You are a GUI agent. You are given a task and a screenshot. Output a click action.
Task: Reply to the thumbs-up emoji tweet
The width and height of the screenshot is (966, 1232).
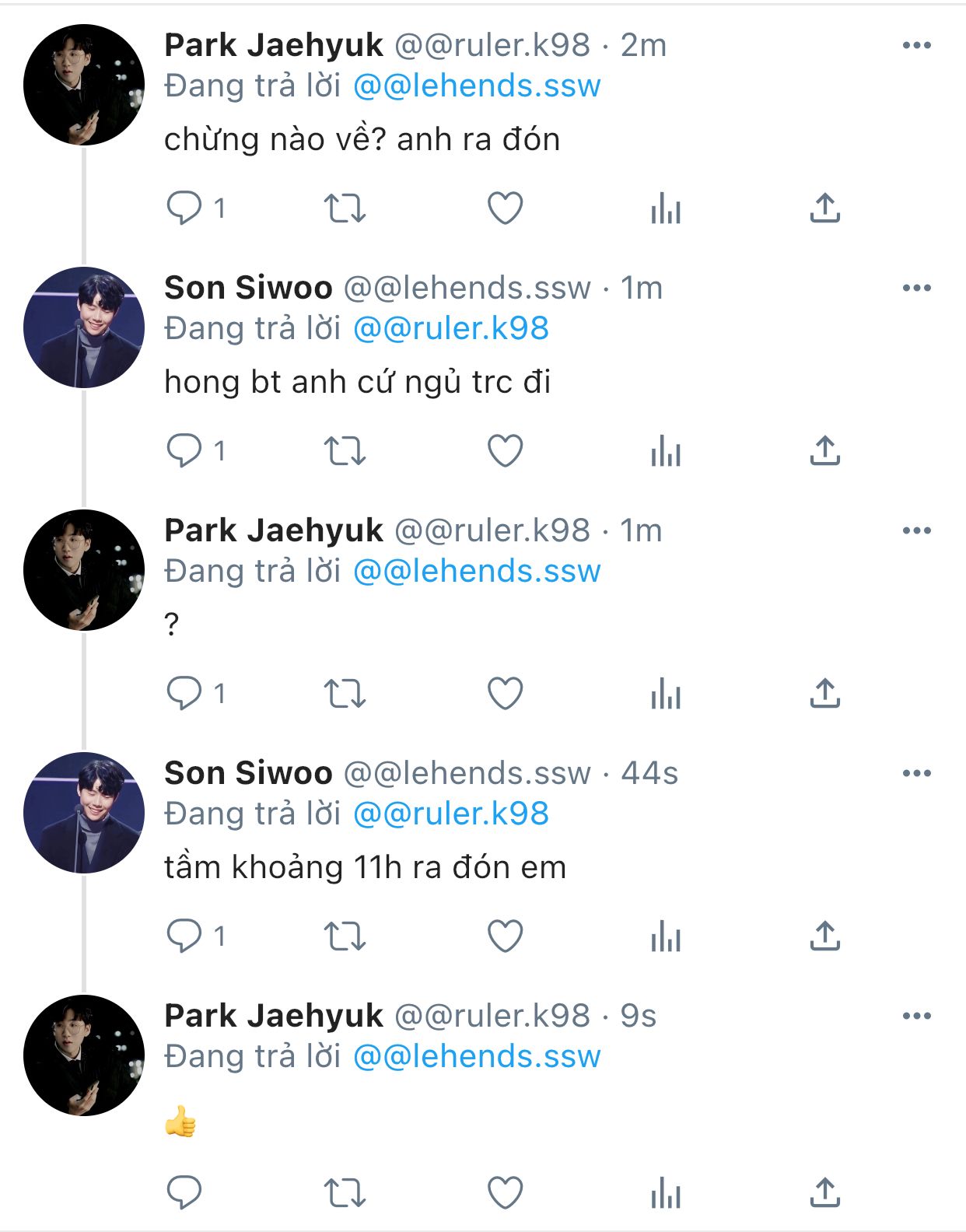pos(184,1193)
